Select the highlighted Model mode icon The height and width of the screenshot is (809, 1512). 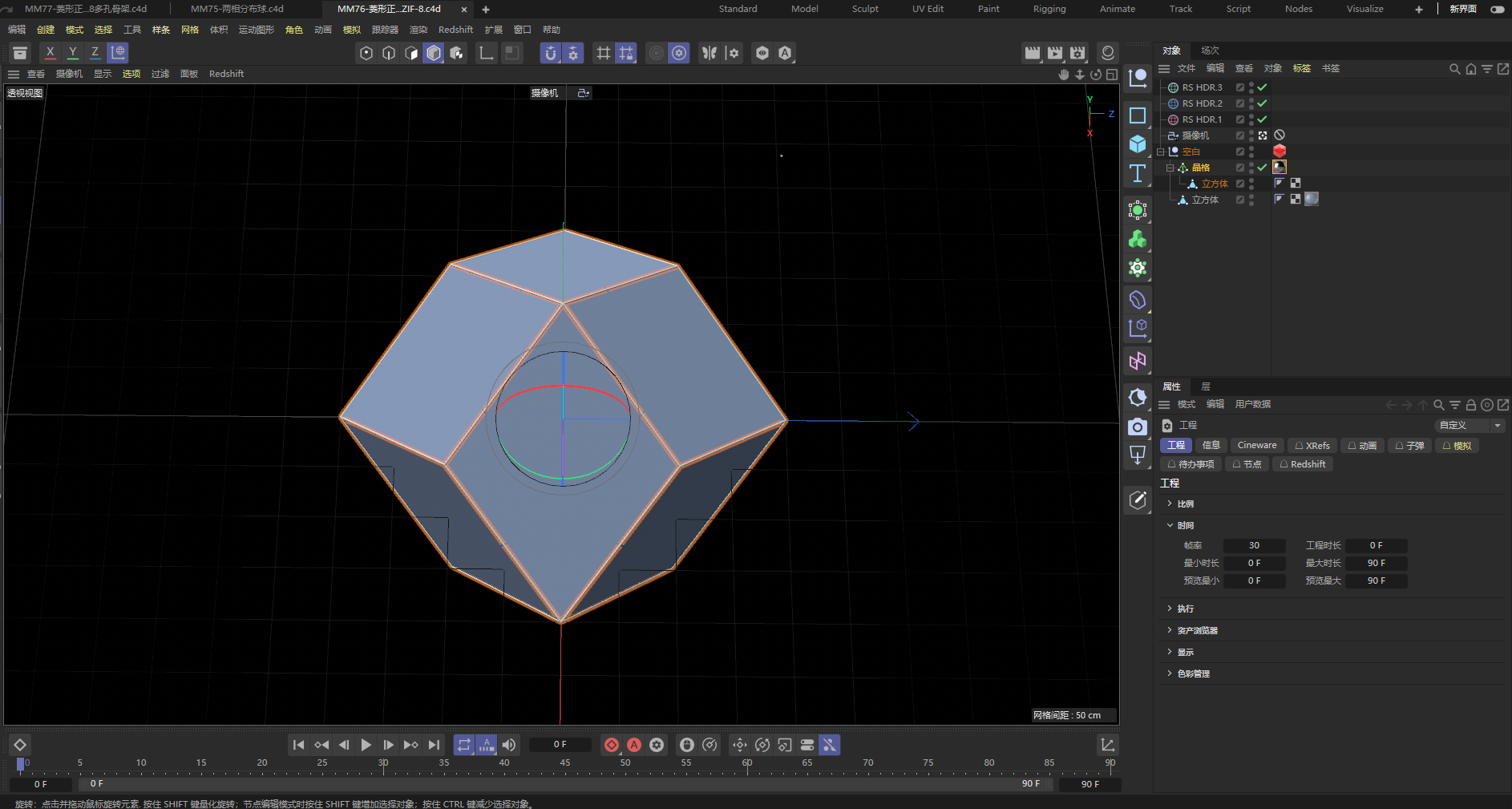(434, 53)
